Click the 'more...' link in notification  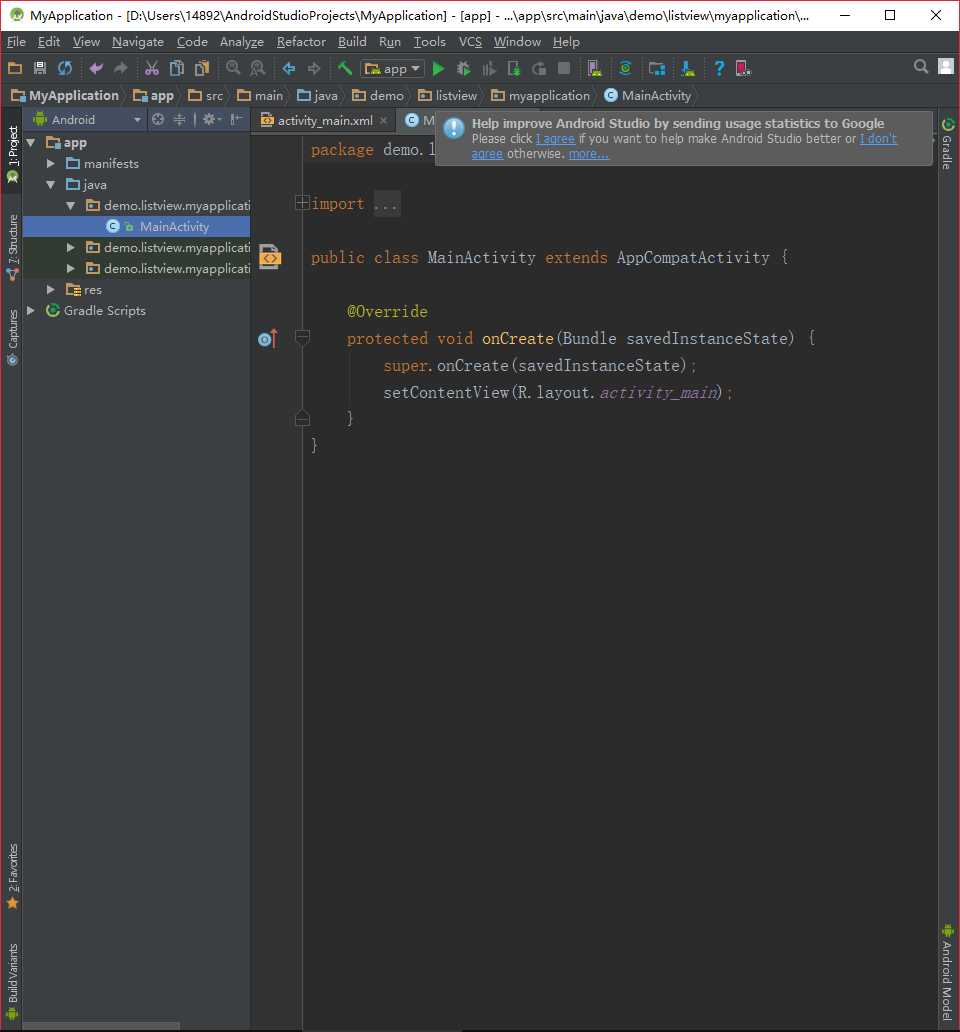[x=588, y=154]
